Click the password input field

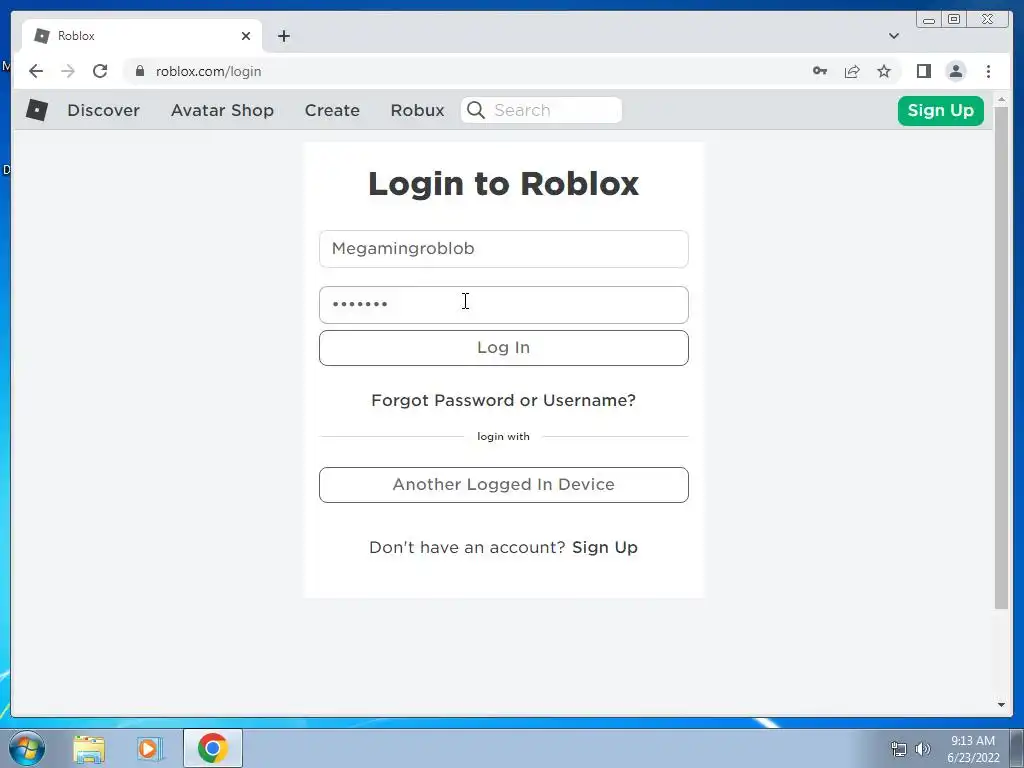tap(504, 305)
